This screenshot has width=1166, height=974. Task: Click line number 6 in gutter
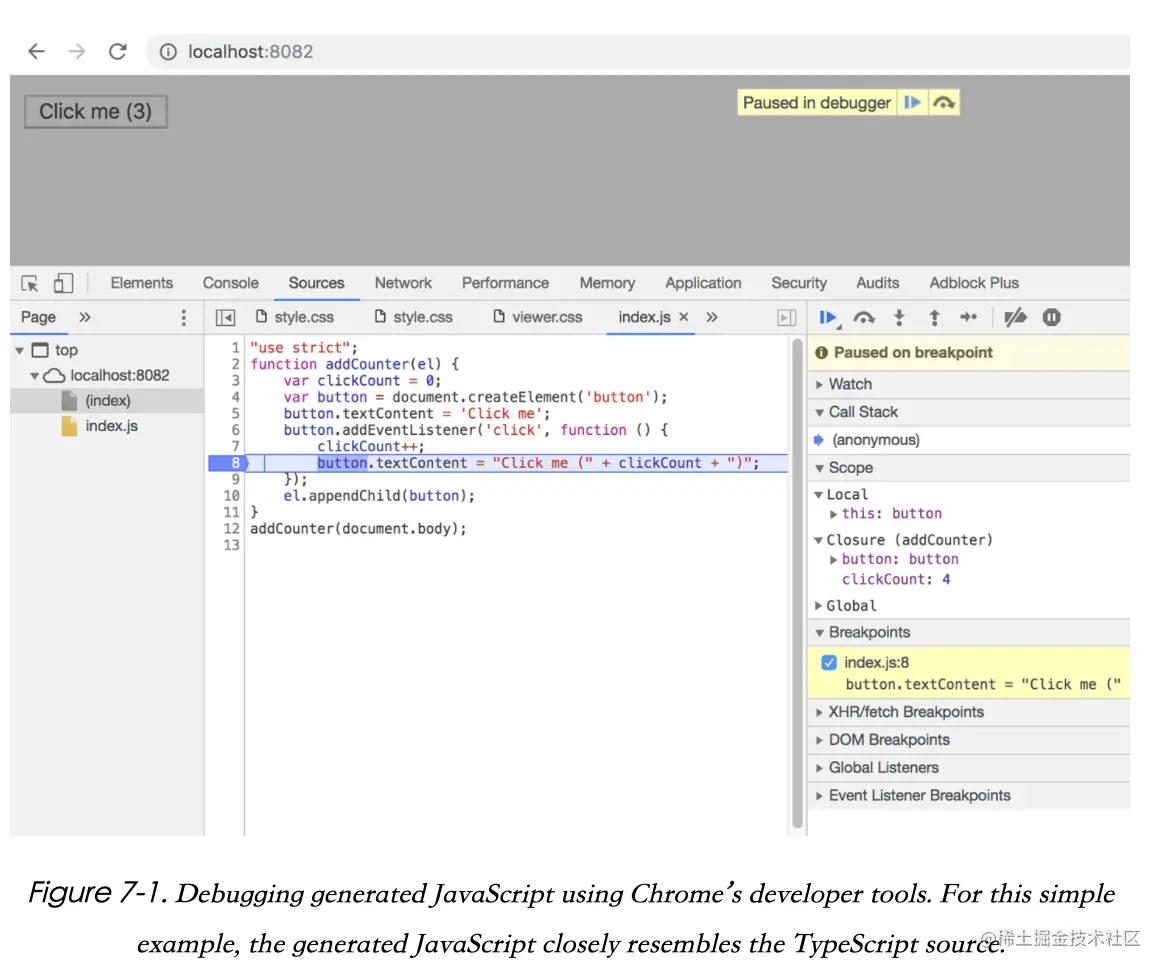tap(235, 430)
